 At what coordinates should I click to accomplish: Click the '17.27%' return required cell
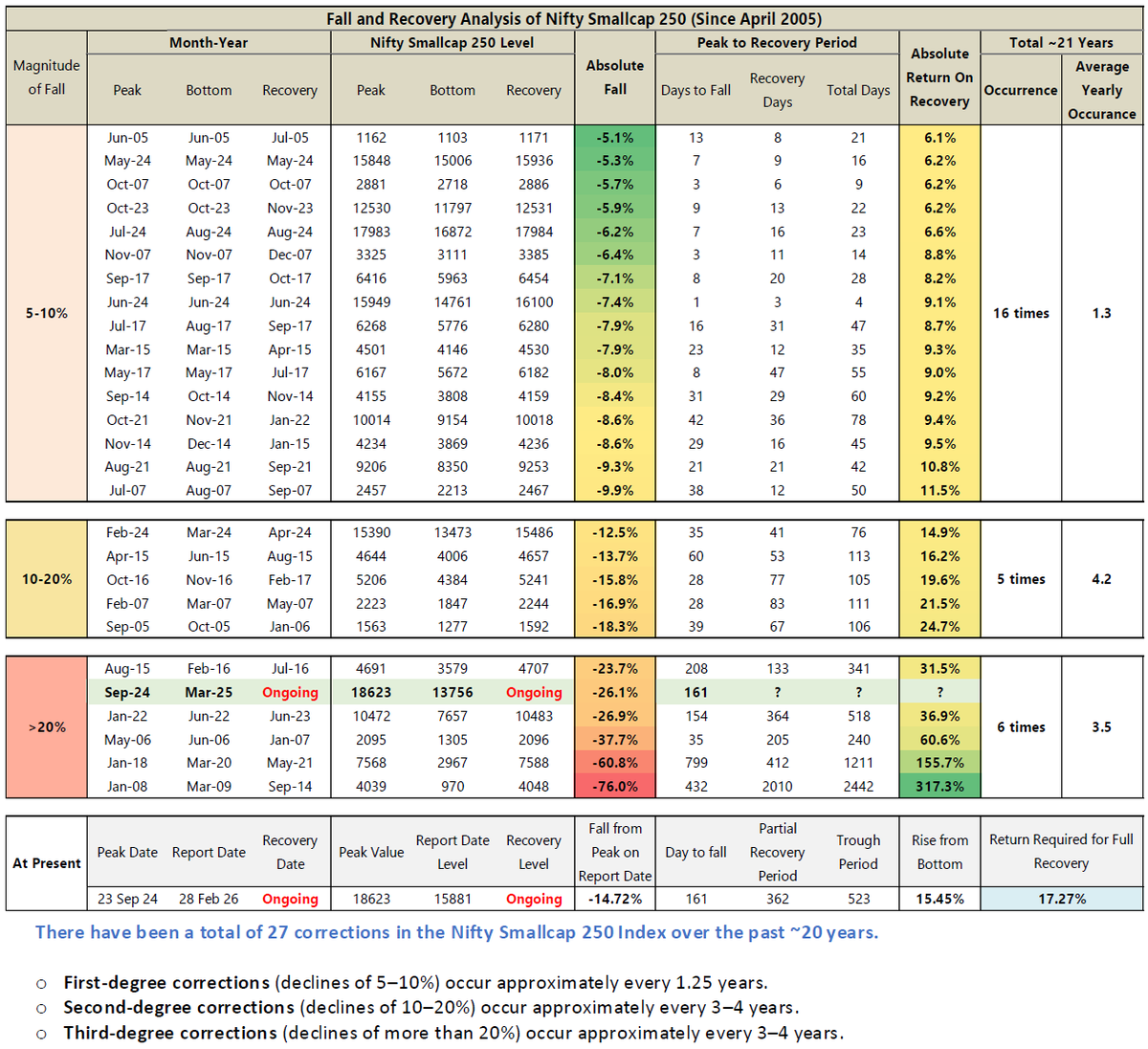(1061, 899)
